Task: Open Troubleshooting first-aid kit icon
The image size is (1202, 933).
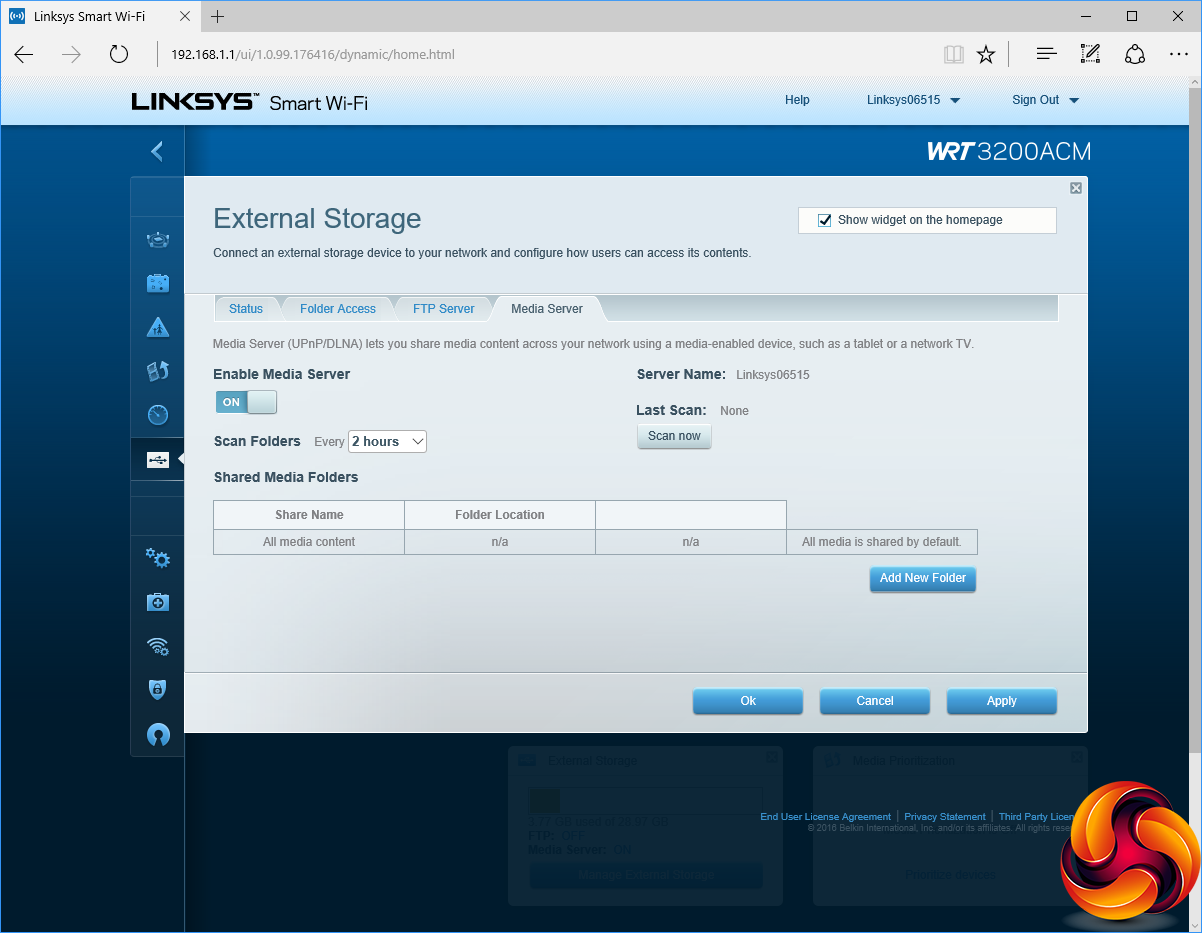Action: click(x=157, y=602)
